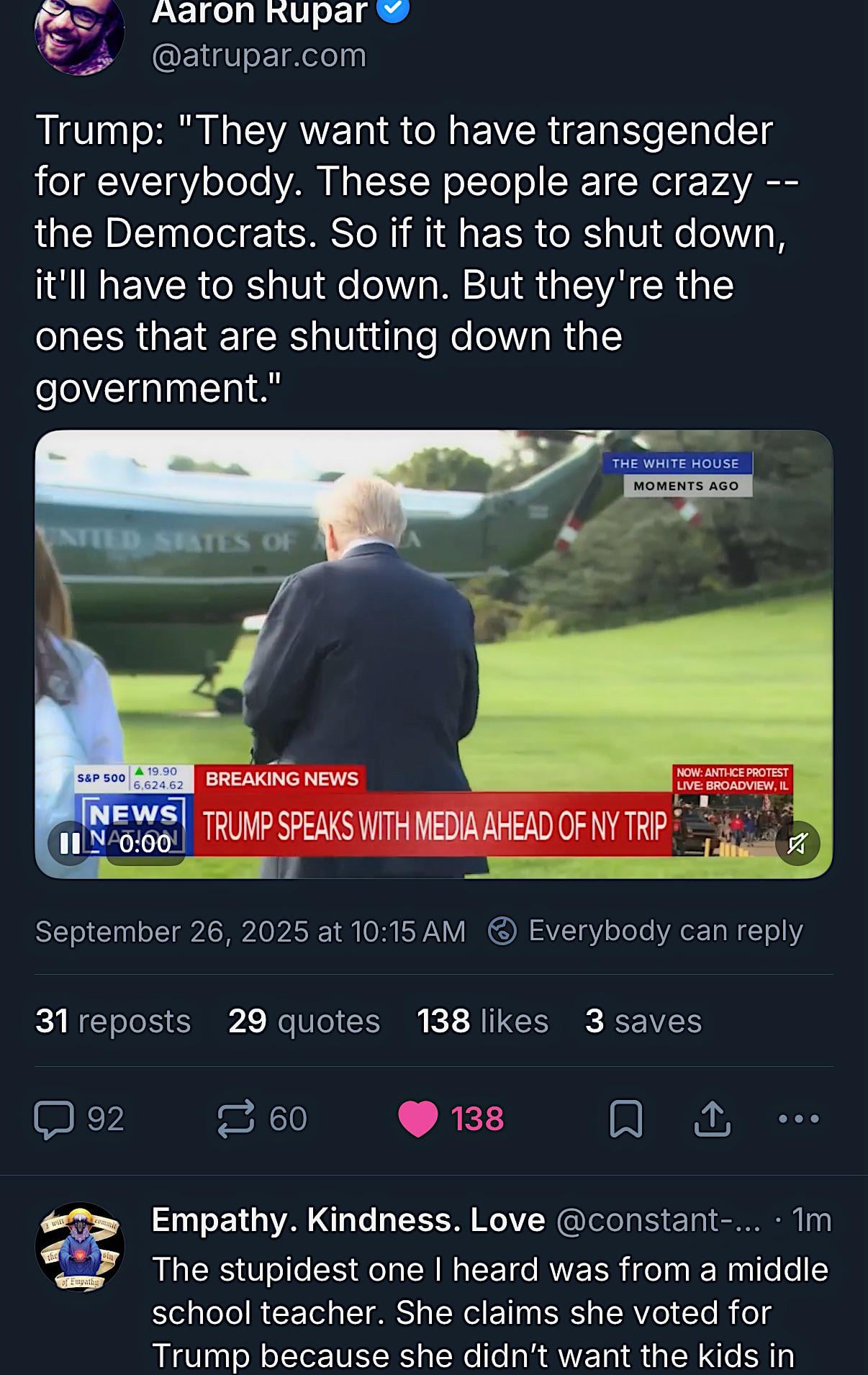Screen dimensions: 868x1375
Task: Unmute the video with speaker icon
Action: [797, 843]
